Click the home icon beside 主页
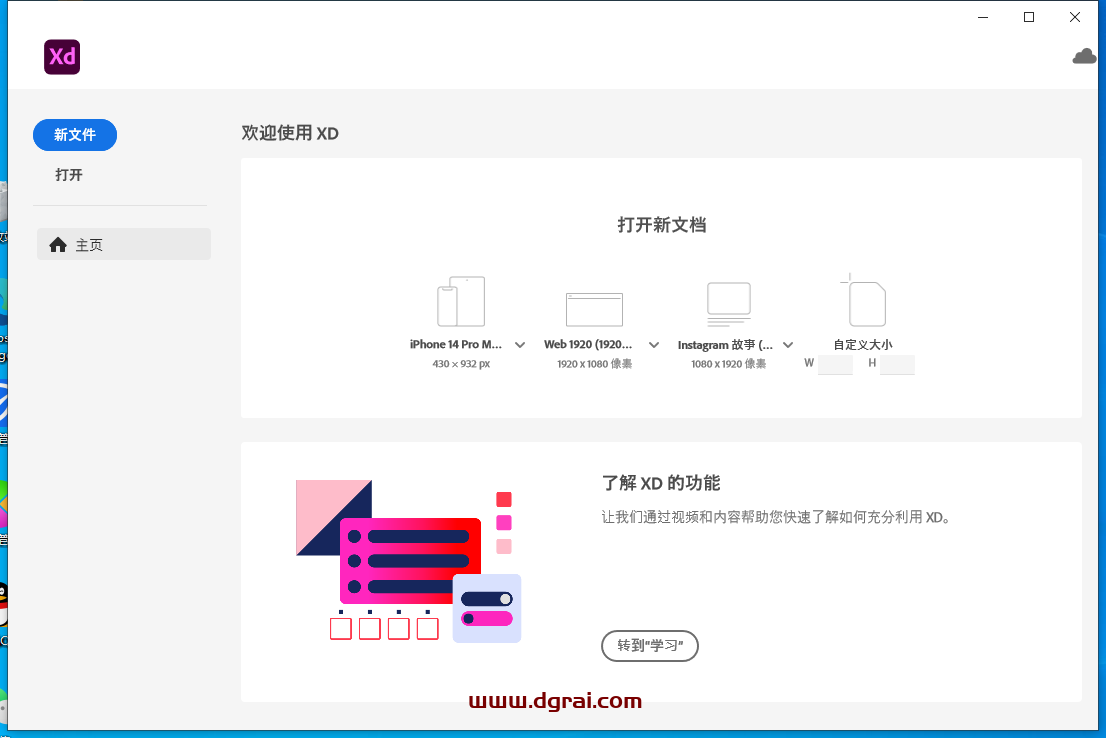The width and height of the screenshot is (1106, 738). click(58, 245)
